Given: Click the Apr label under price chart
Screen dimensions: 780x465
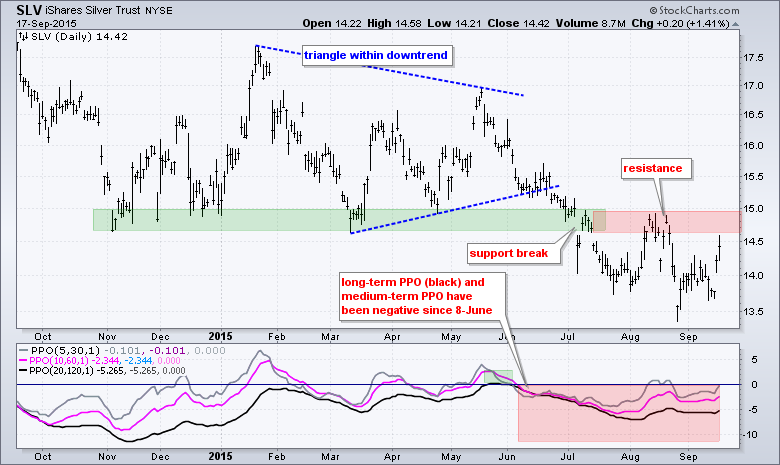Looking at the screenshot, I should [x=392, y=337].
